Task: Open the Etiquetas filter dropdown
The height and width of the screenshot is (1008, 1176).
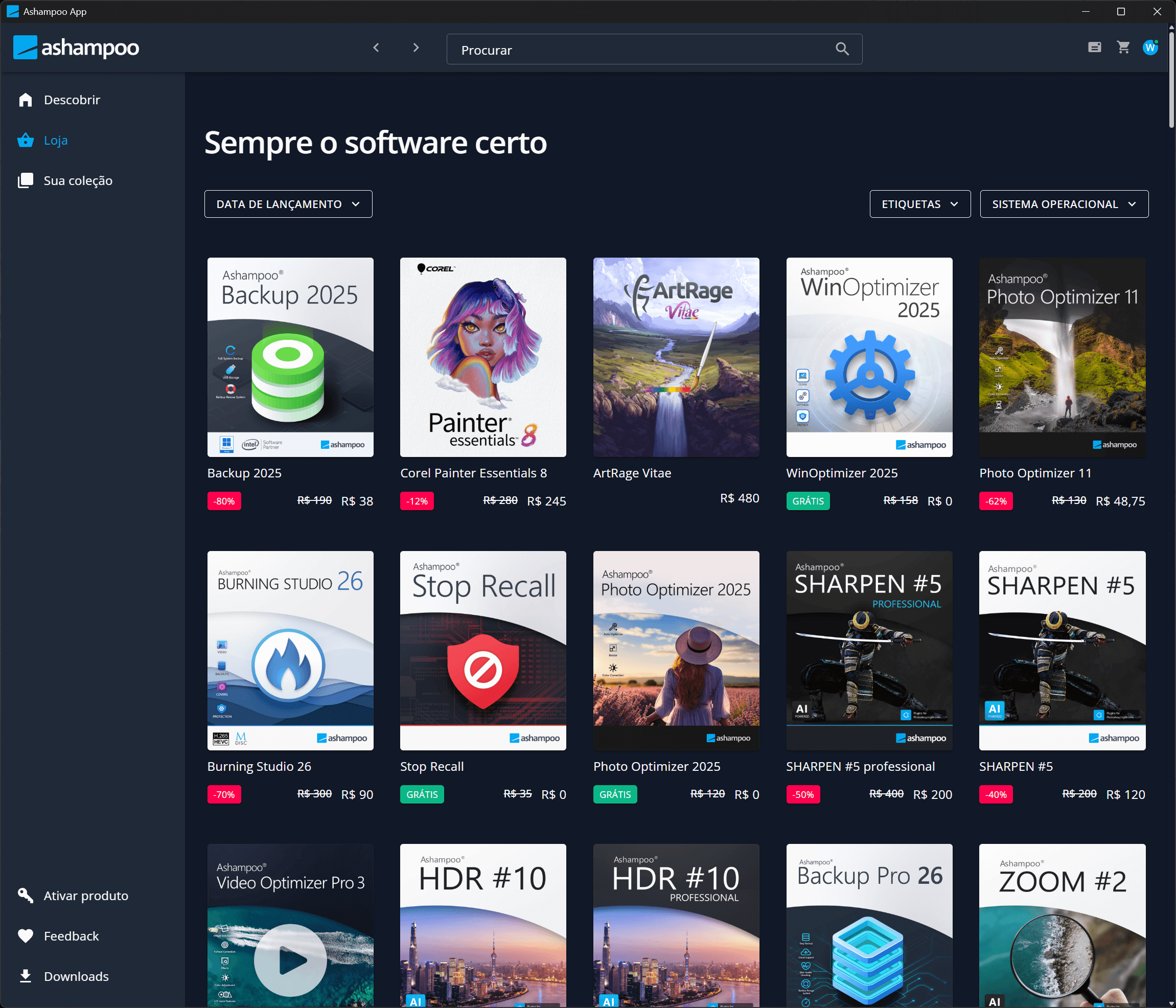Action: coord(919,204)
